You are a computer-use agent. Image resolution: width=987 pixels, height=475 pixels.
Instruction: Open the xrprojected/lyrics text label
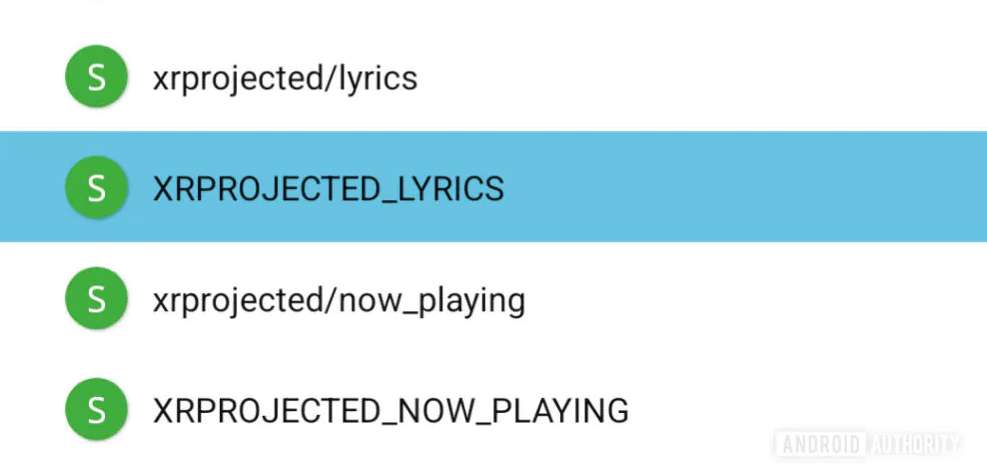coord(285,78)
